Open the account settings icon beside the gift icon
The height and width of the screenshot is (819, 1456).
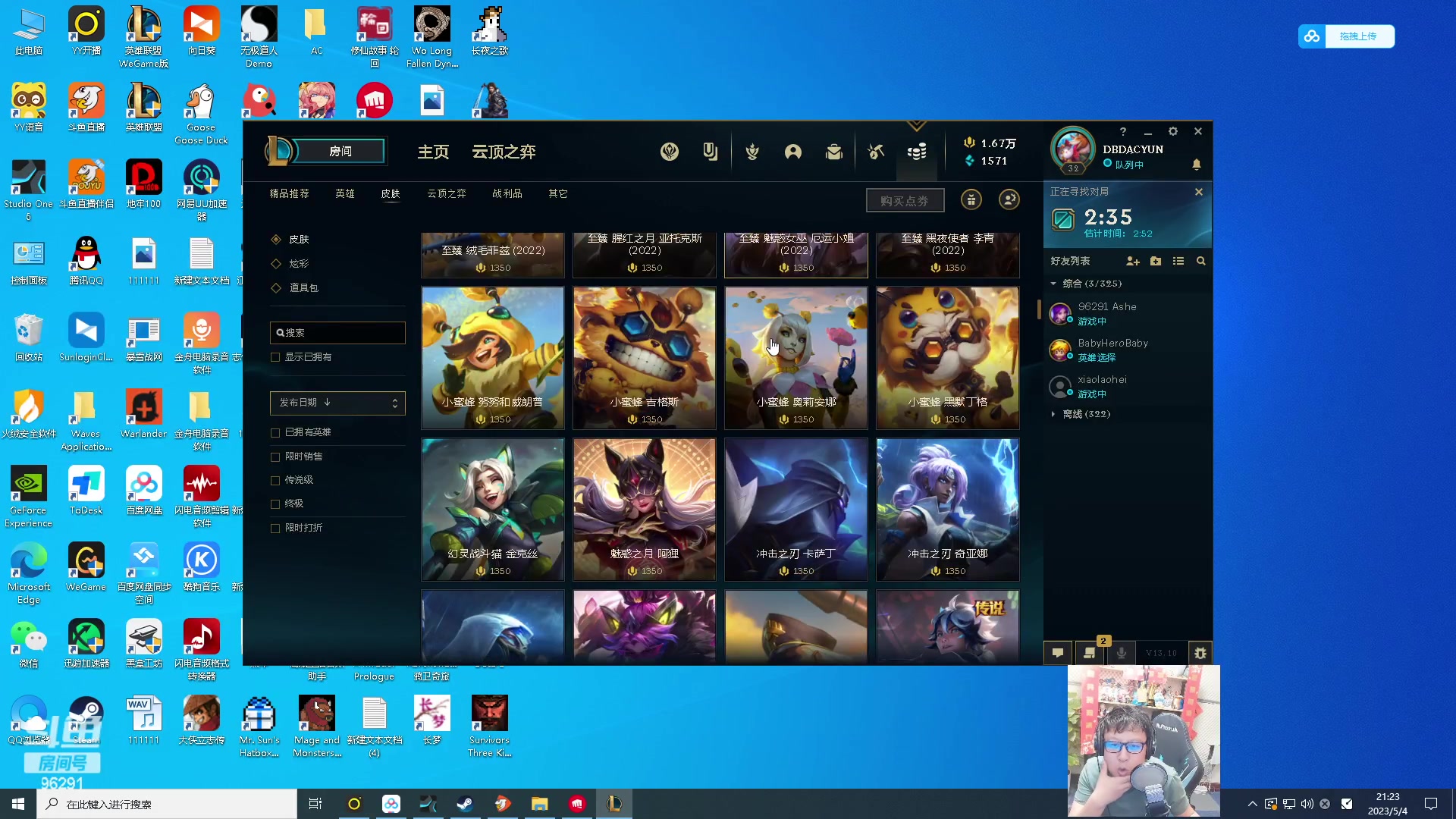pyautogui.click(x=1009, y=199)
